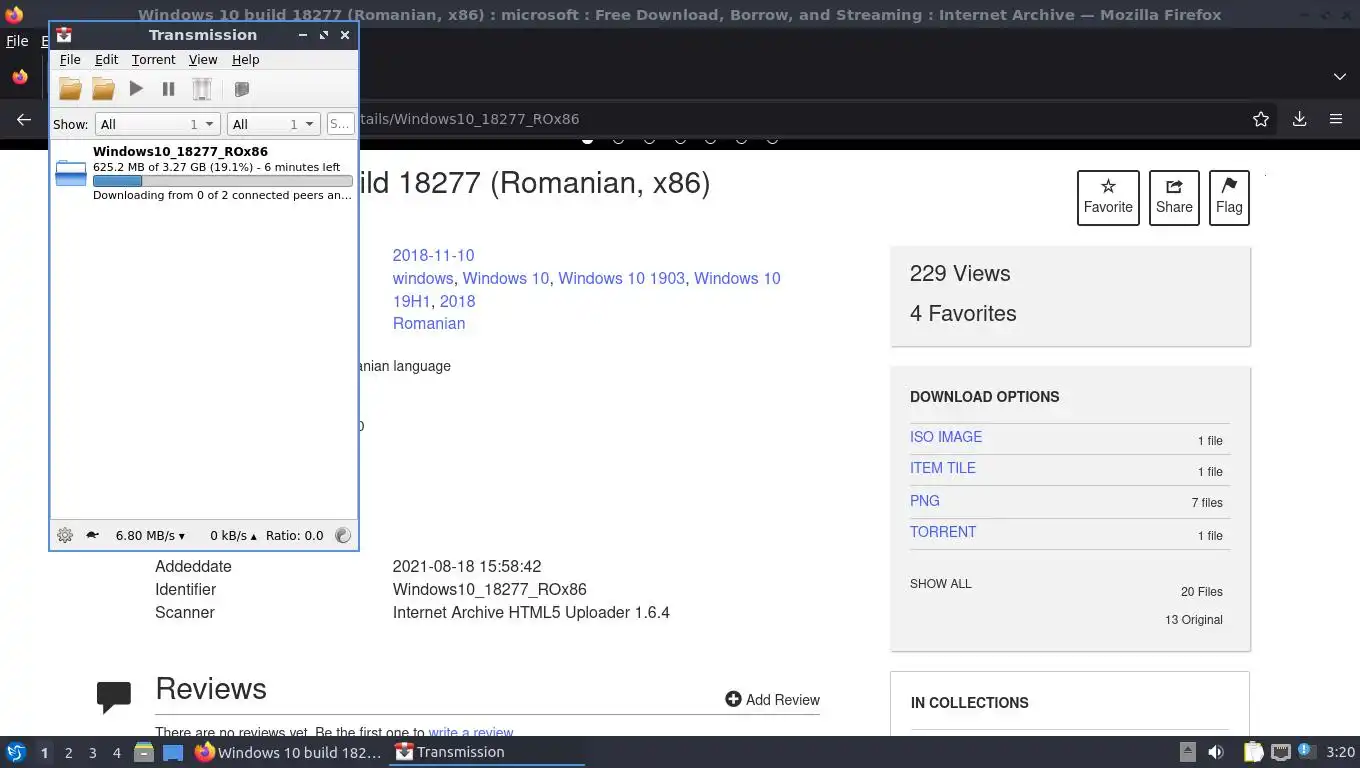Open the ISO IMAGE download link
Viewport: 1360px width, 768px height.
pos(946,437)
